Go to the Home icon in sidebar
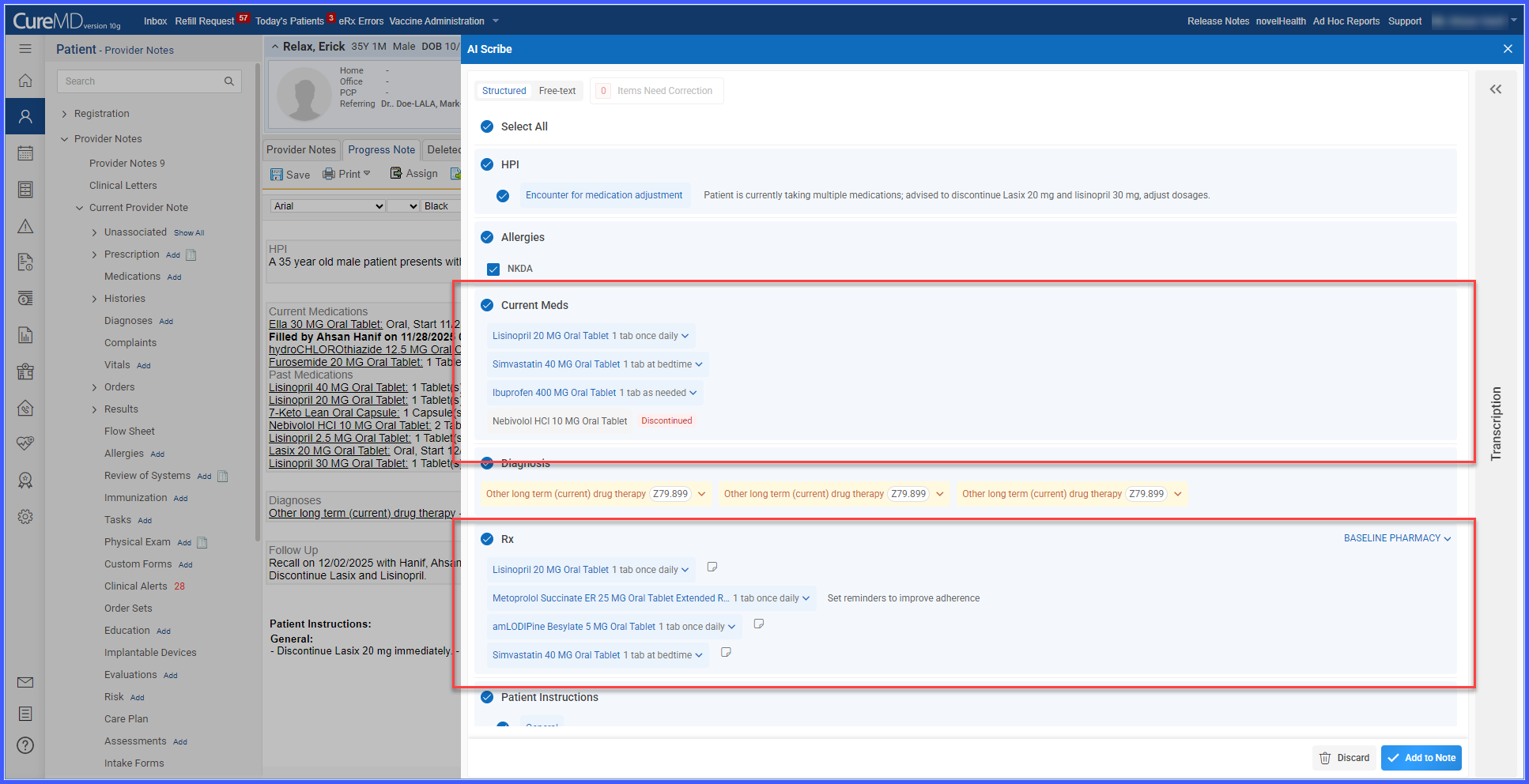 [x=25, y=81]
